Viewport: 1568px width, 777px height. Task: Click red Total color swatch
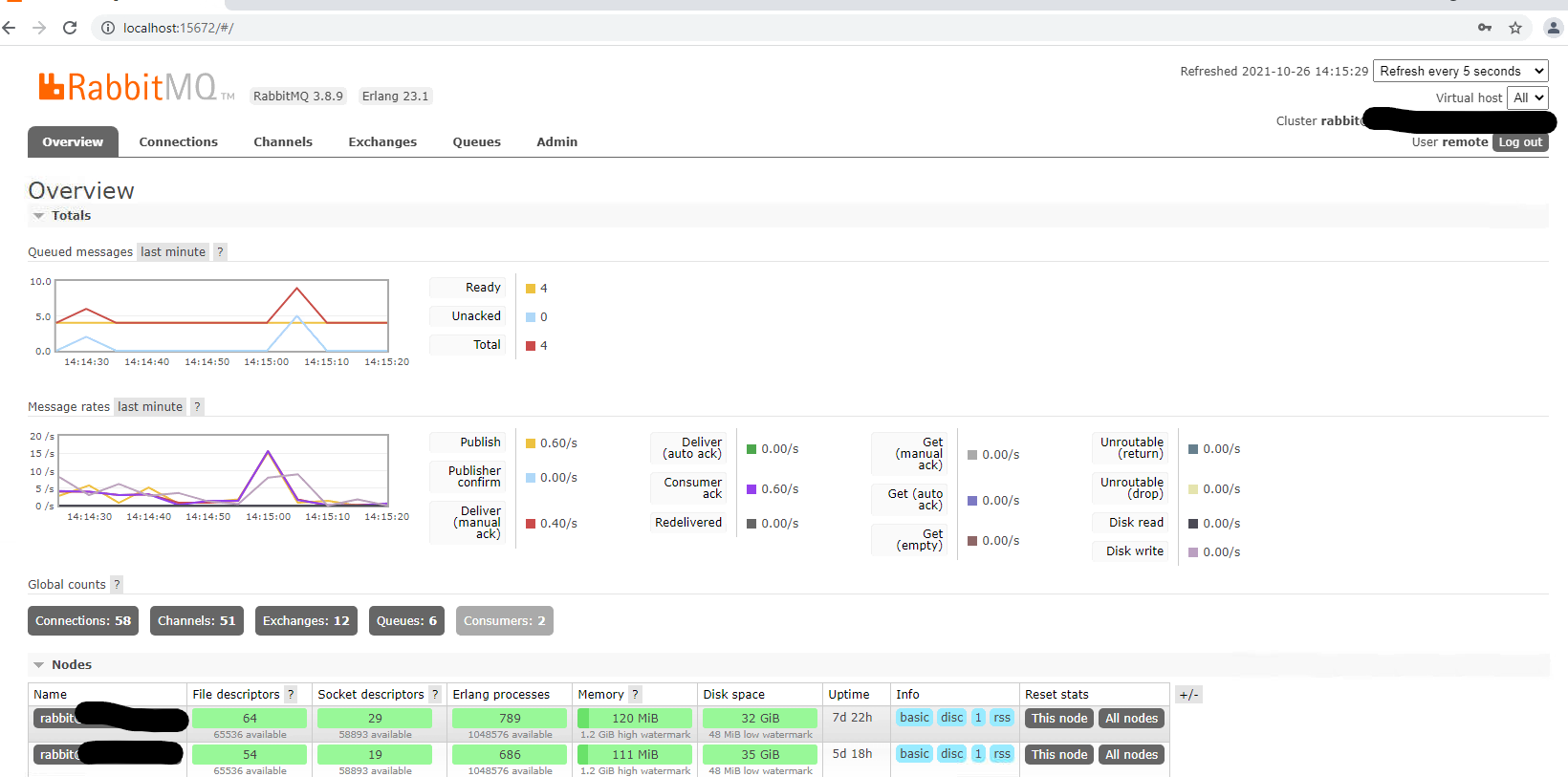[531, 346]
